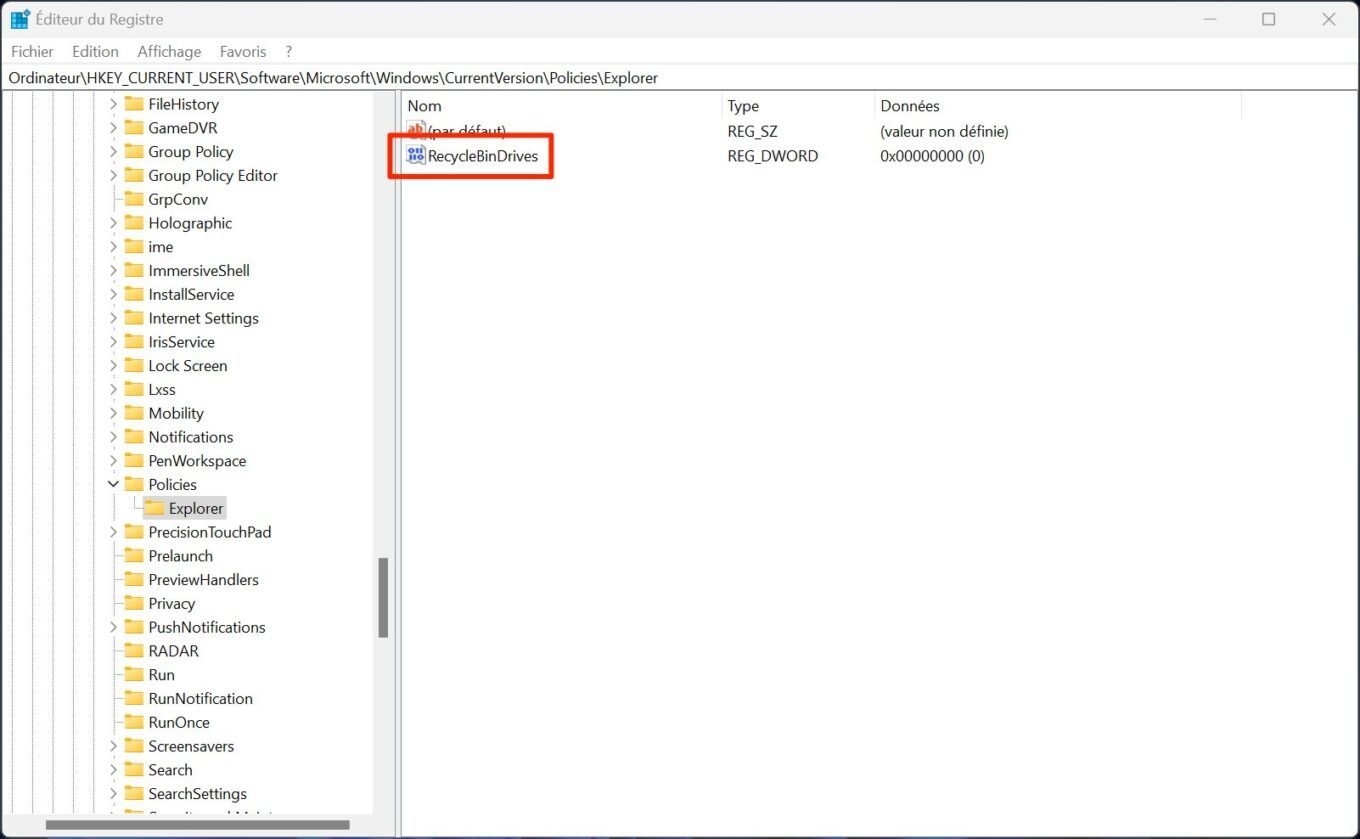The height and width of the screenshot is (839, 1360).
Task: Select the Search key
Action: pyautogui.click(x=170, y=770)
